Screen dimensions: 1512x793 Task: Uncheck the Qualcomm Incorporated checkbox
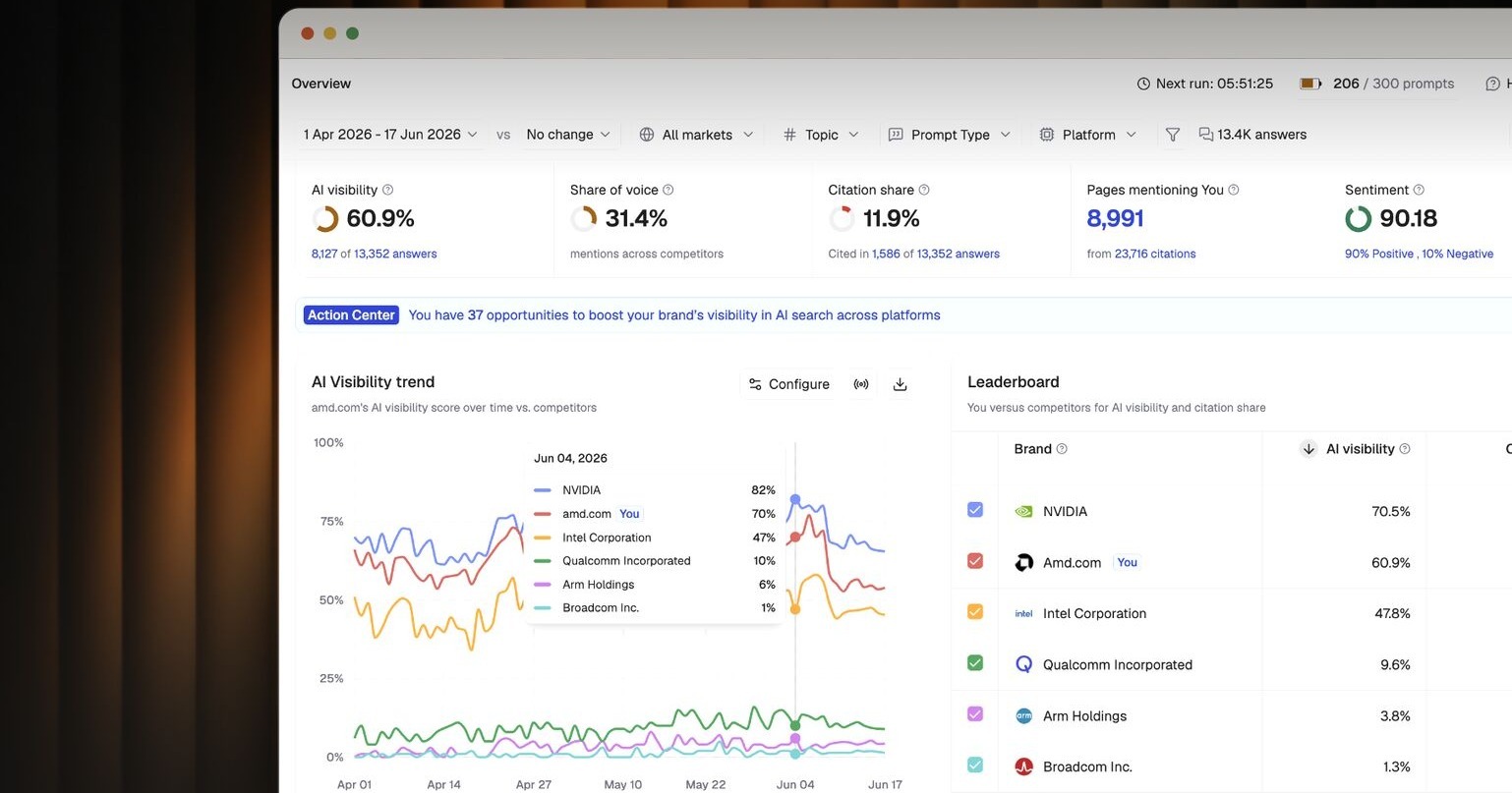(975, 663)
